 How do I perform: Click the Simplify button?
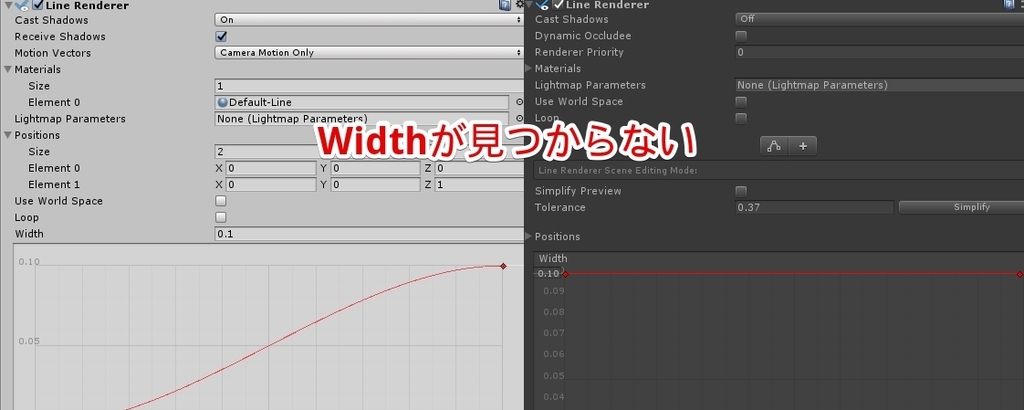(961, 207)
